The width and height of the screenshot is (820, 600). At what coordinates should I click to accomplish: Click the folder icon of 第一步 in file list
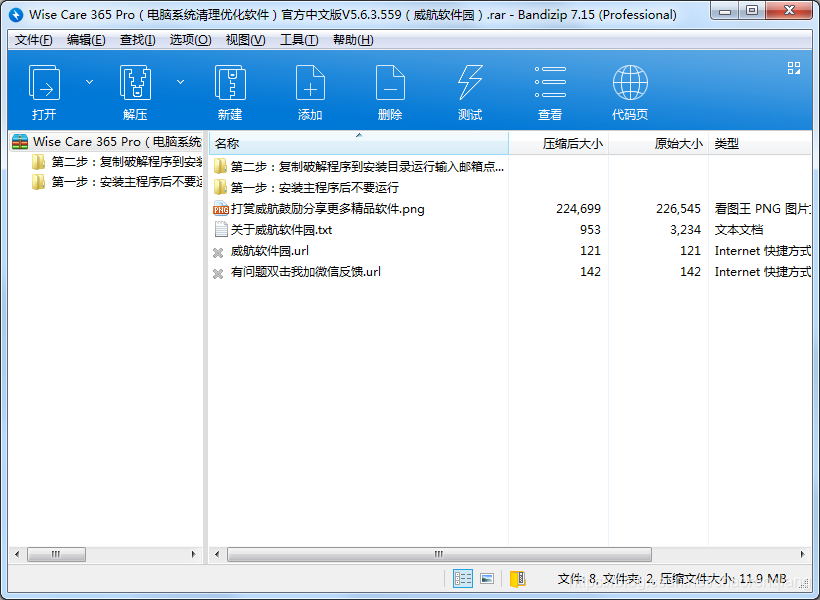(x=220, y=187)
